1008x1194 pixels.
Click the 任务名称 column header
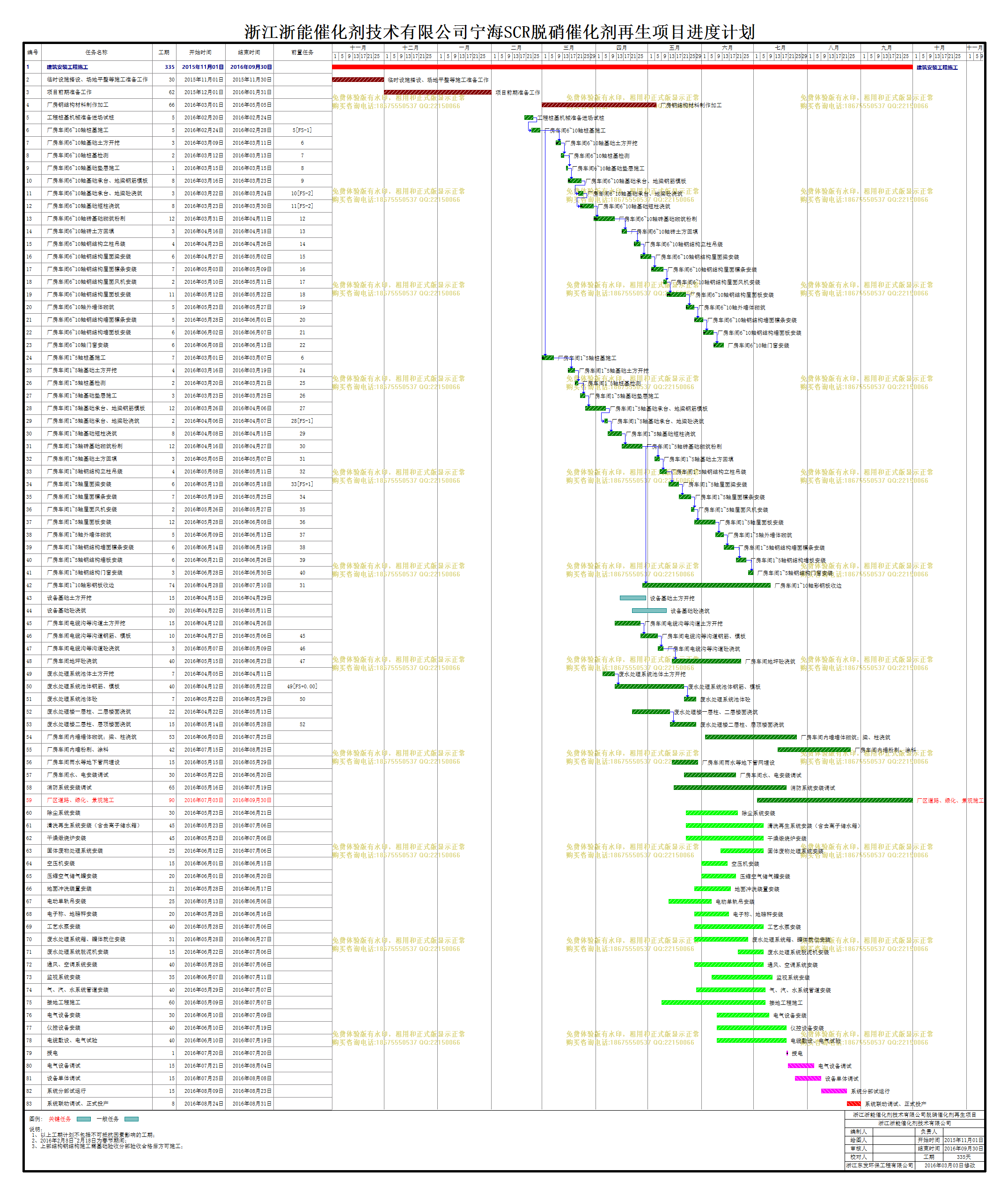coord(96,52)
